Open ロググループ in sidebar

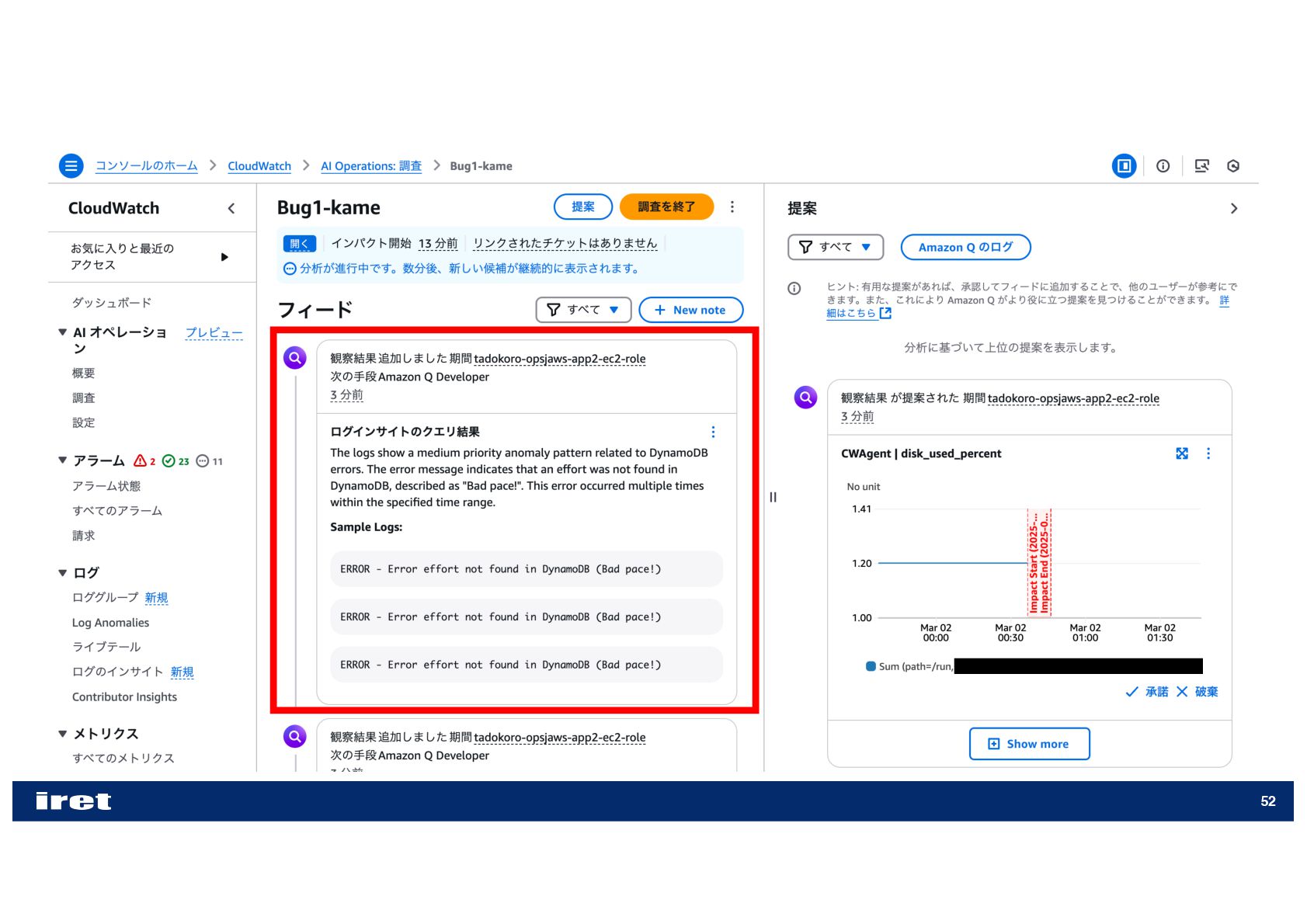(105, 598)
